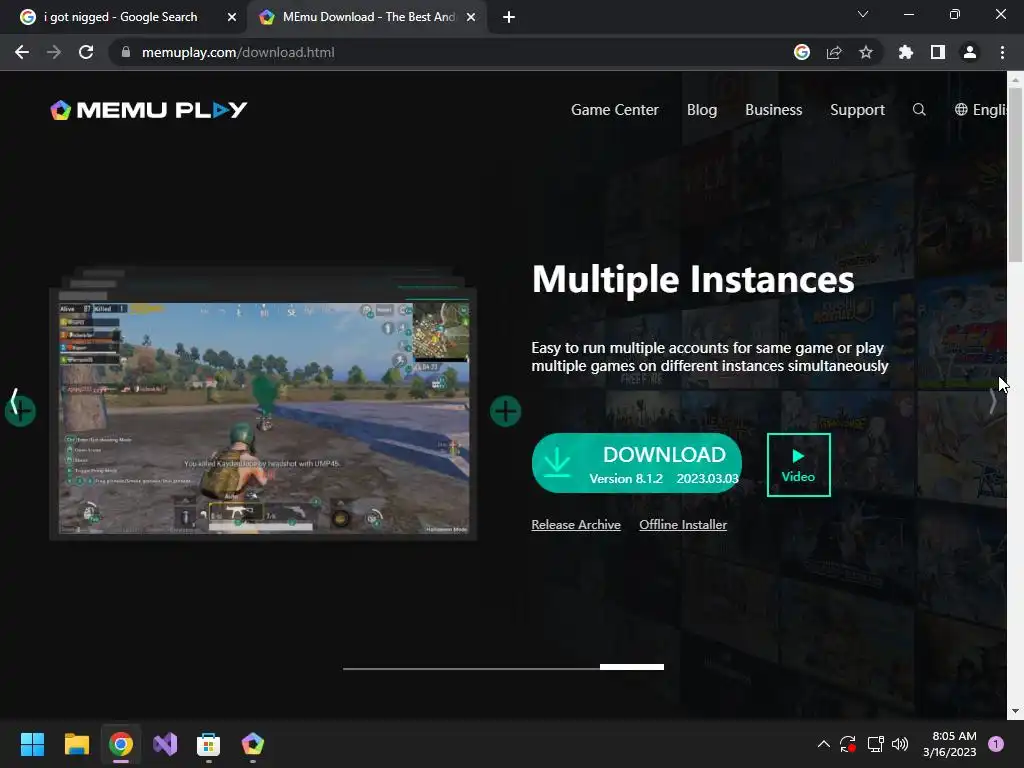
Task: Open Game Center menu item
Action: click(615, 110)
